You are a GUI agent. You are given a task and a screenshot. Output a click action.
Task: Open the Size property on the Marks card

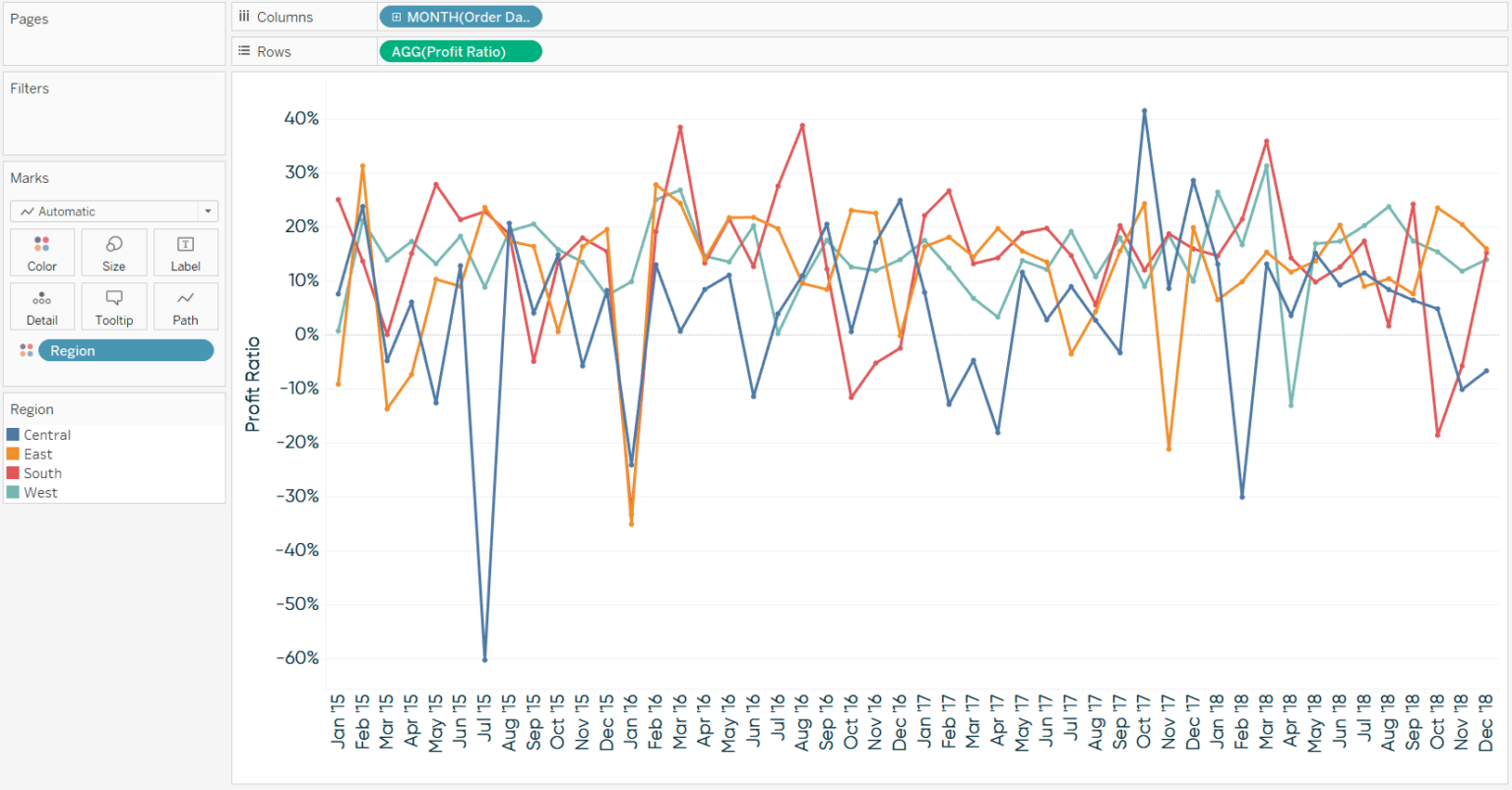pos(113,252)
